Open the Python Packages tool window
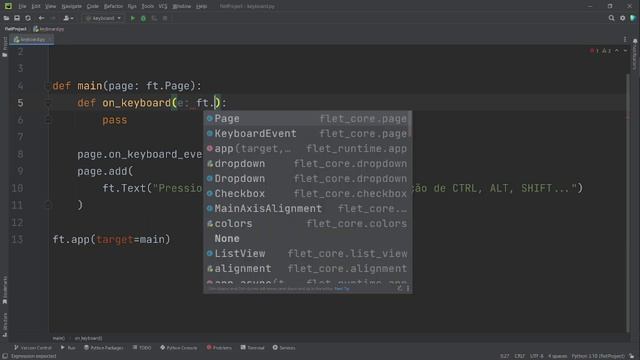This screenshot has width=640, height=360. coord(104,348)
